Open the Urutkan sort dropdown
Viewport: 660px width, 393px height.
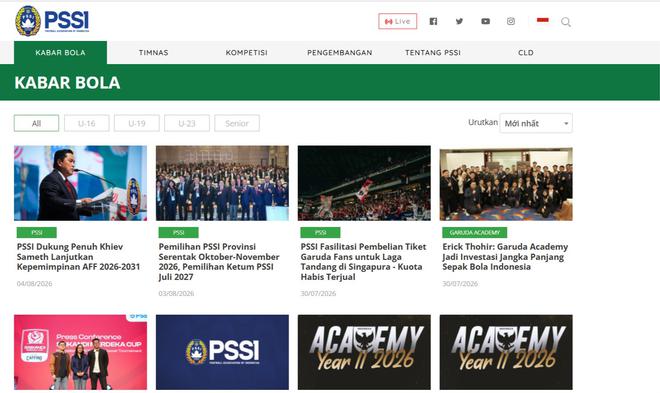[536, 123]
